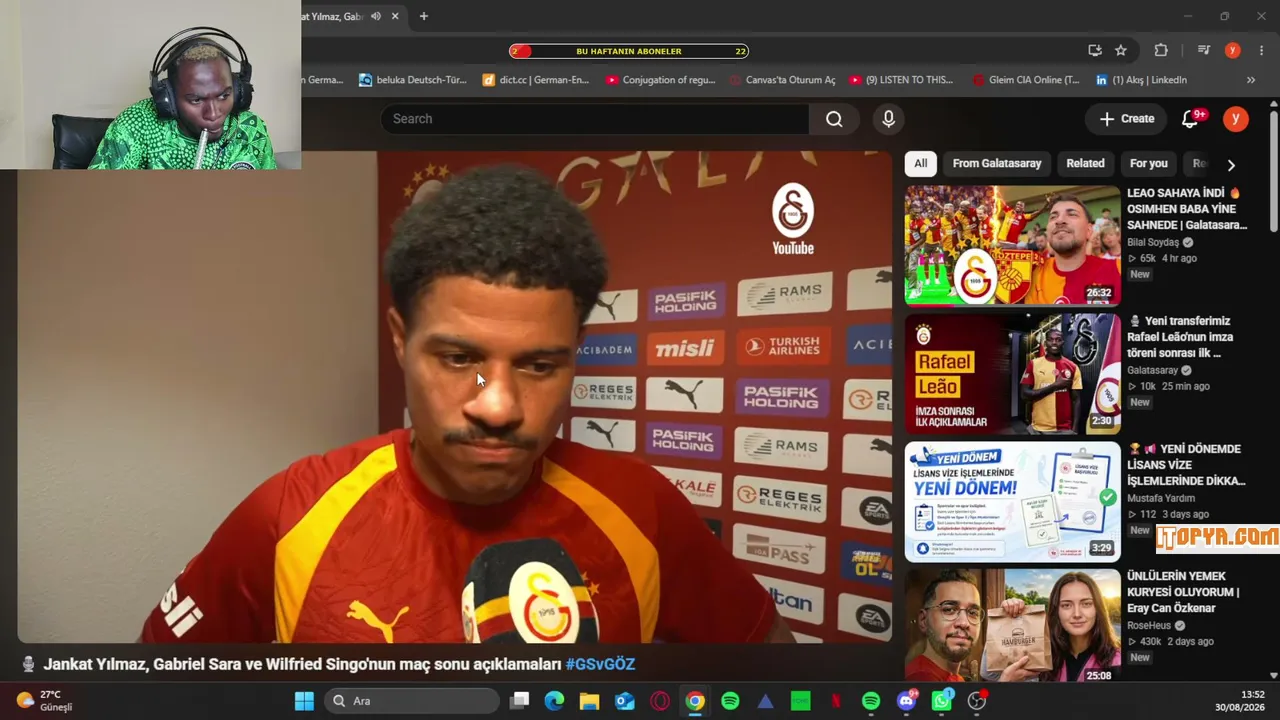1280x720 pixels.
Task: Close the Jankat Yılmaz YouTube tab
Action: click(395, 16)
